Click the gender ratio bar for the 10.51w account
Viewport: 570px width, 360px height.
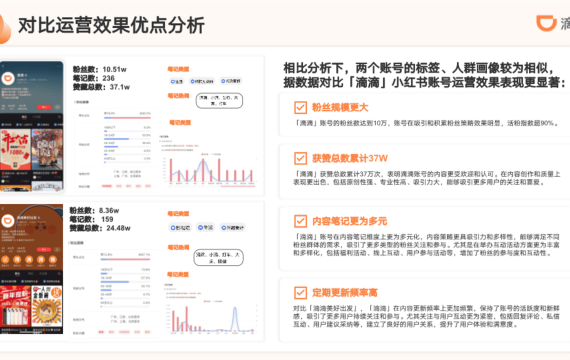pos(127,118)
